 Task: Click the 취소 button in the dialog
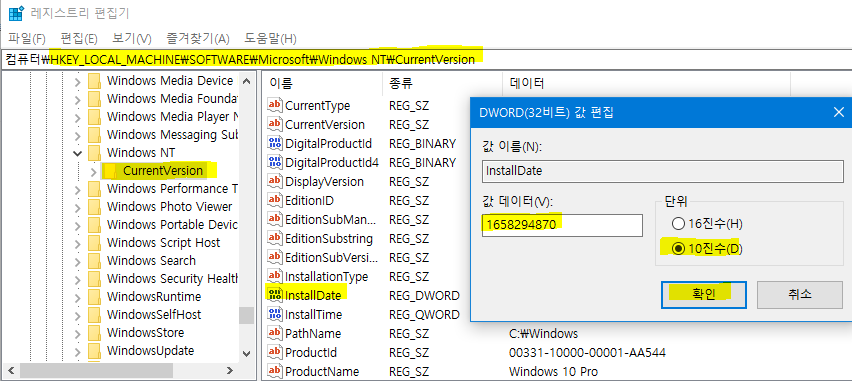[x=799, y=295]
